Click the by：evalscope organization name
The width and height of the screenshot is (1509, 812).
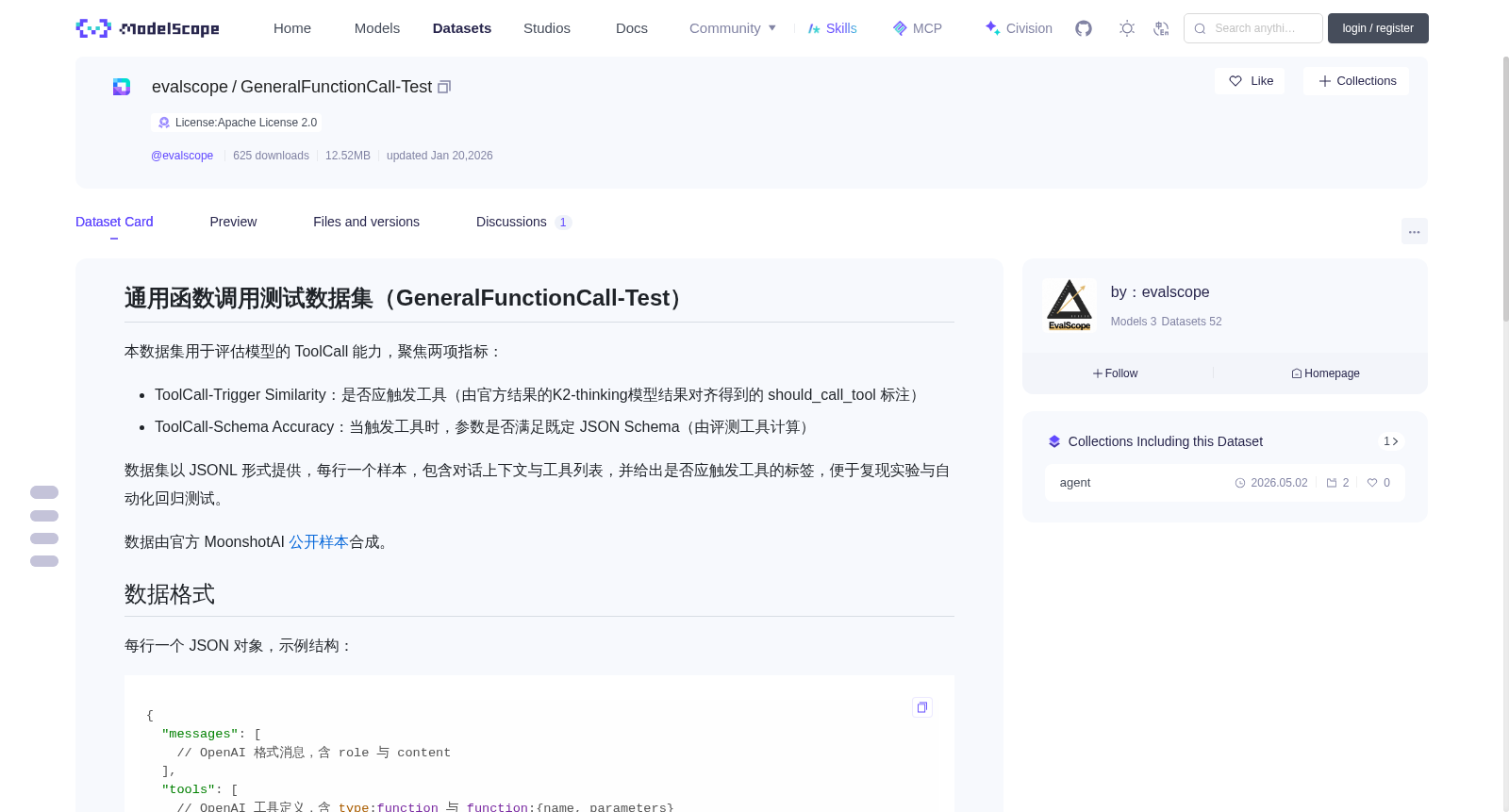[1160, 292]
